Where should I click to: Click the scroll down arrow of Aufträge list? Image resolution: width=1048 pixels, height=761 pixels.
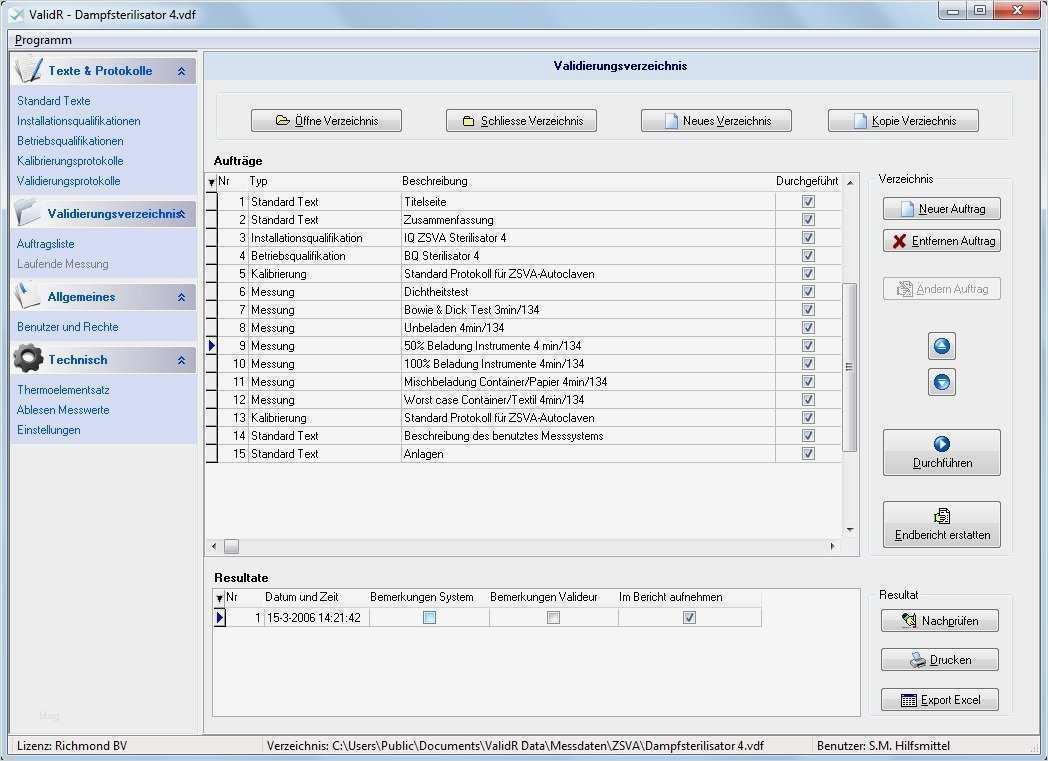point(850,530)
